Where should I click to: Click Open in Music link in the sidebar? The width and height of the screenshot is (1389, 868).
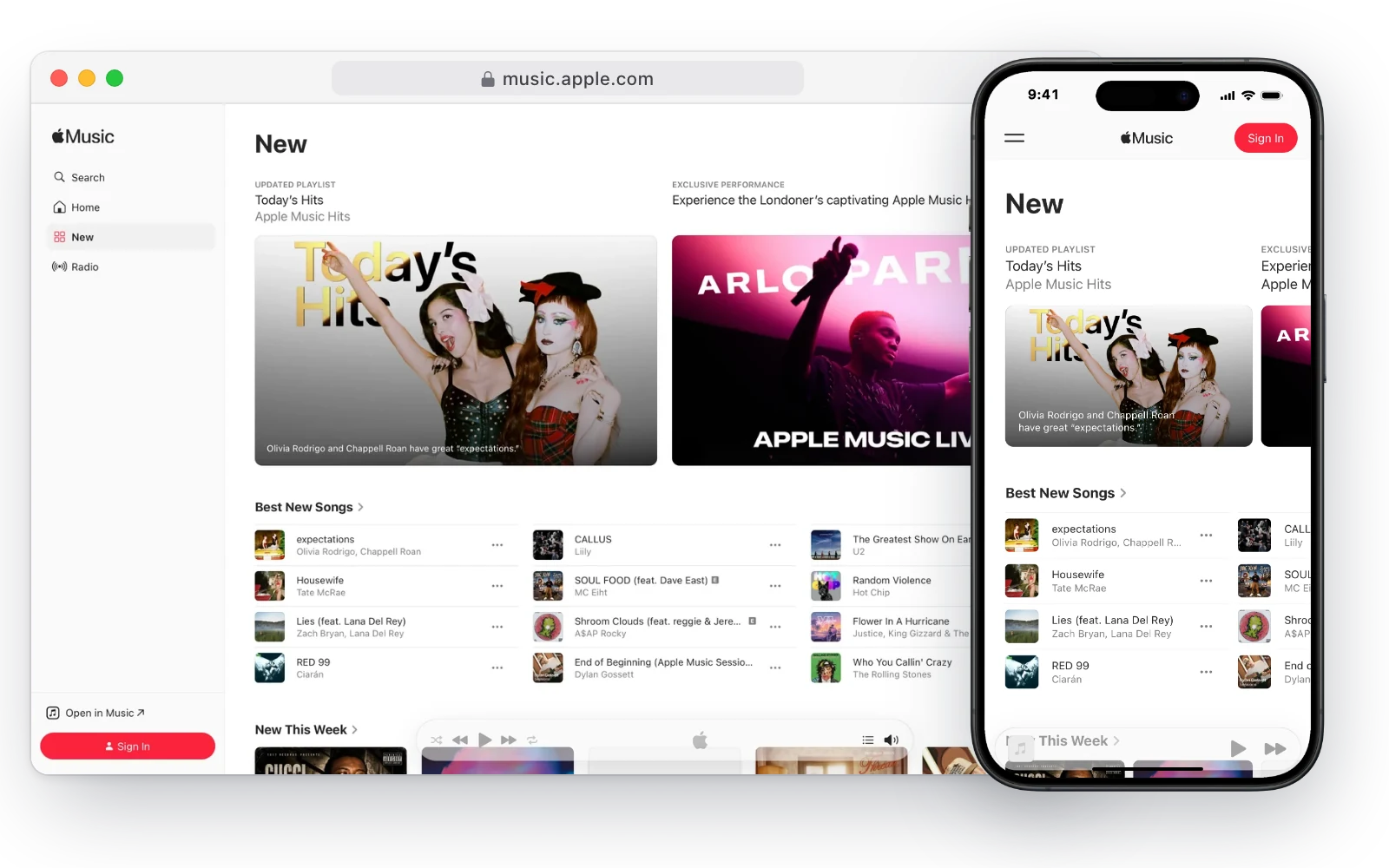tap(95, 713)
